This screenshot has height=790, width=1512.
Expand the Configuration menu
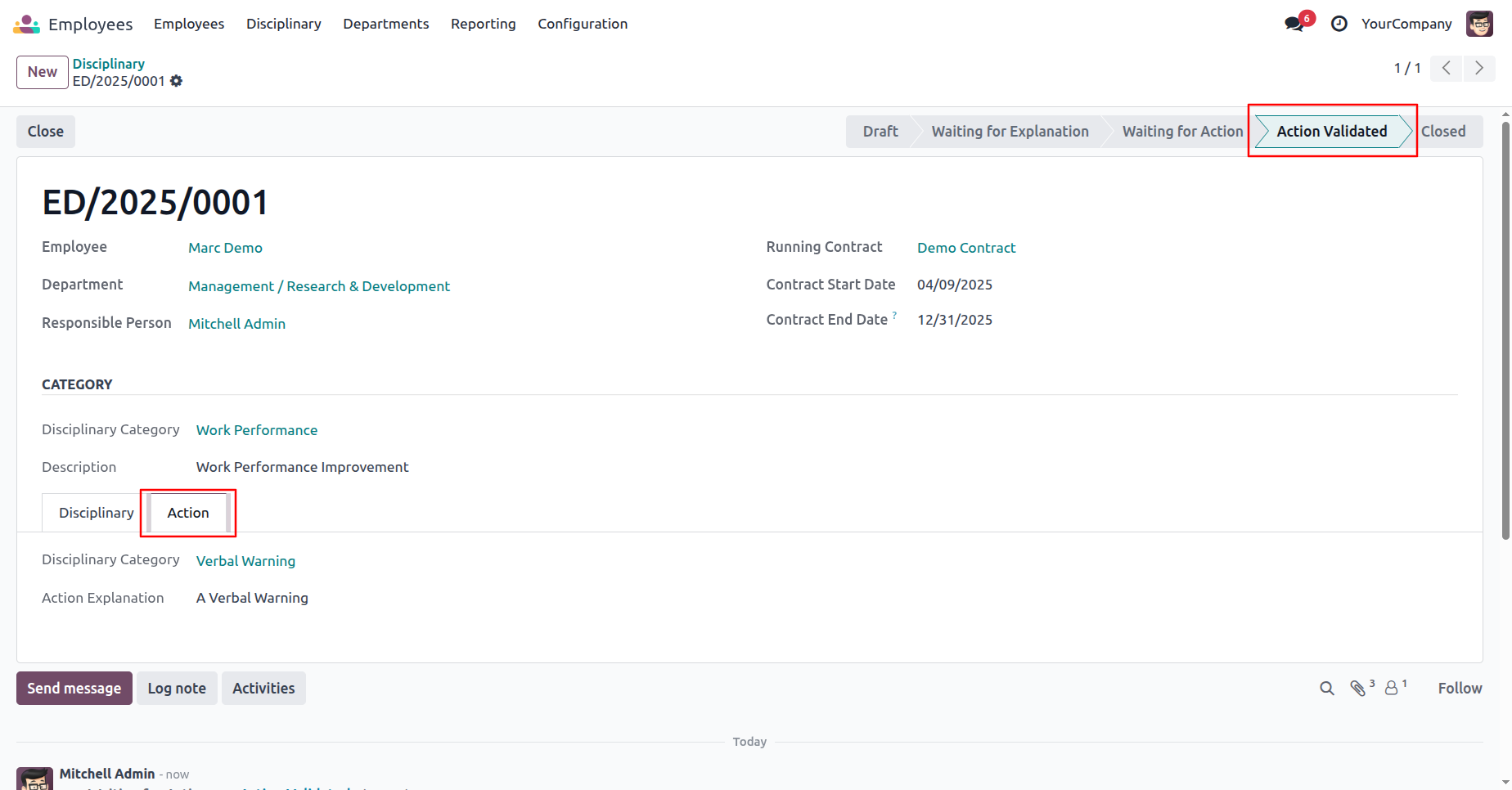coord(583,24)
